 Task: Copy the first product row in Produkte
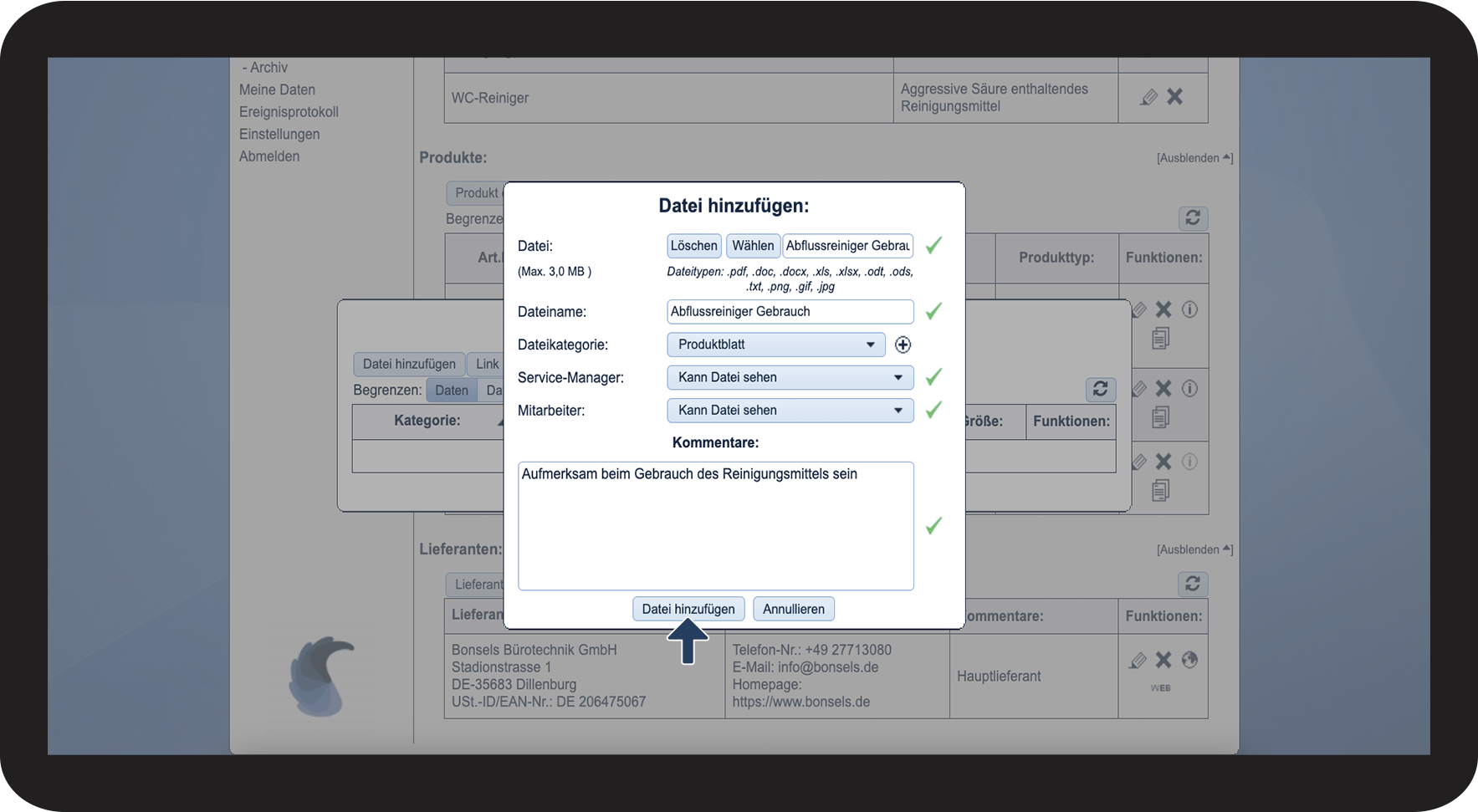1160,338
